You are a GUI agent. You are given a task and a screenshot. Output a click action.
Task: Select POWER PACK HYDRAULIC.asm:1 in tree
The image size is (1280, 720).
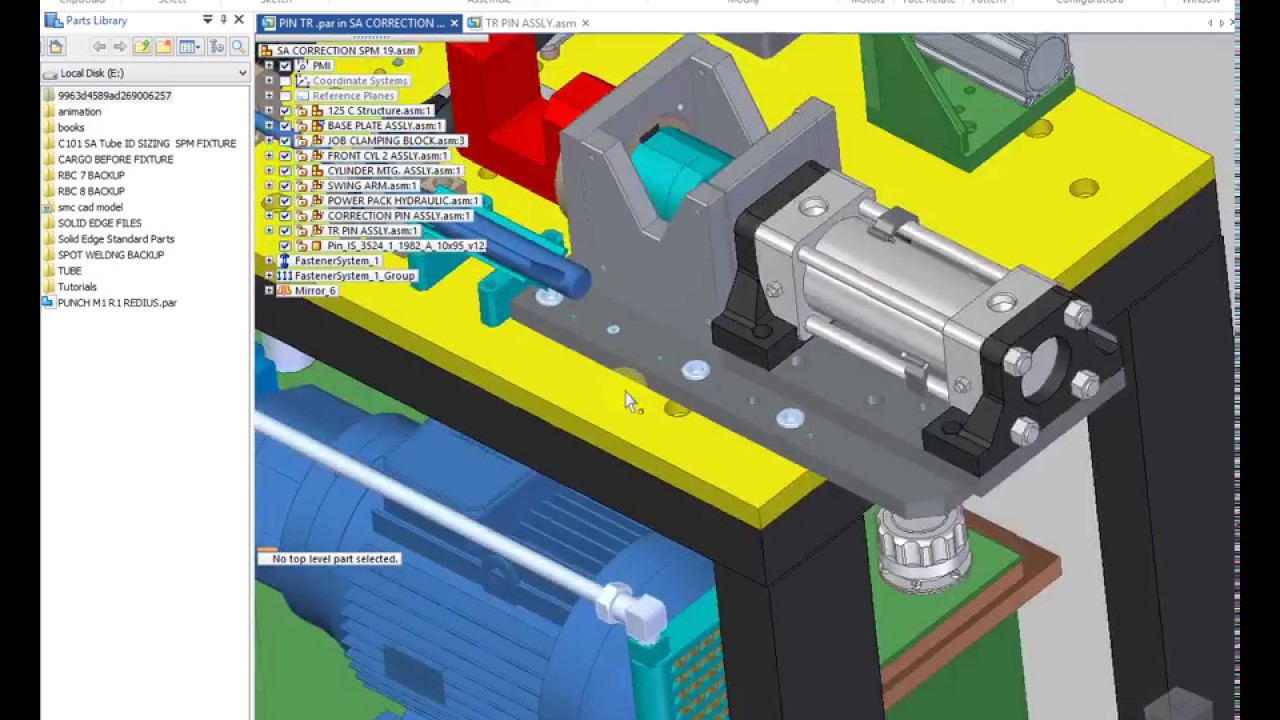tap(403, 201)
